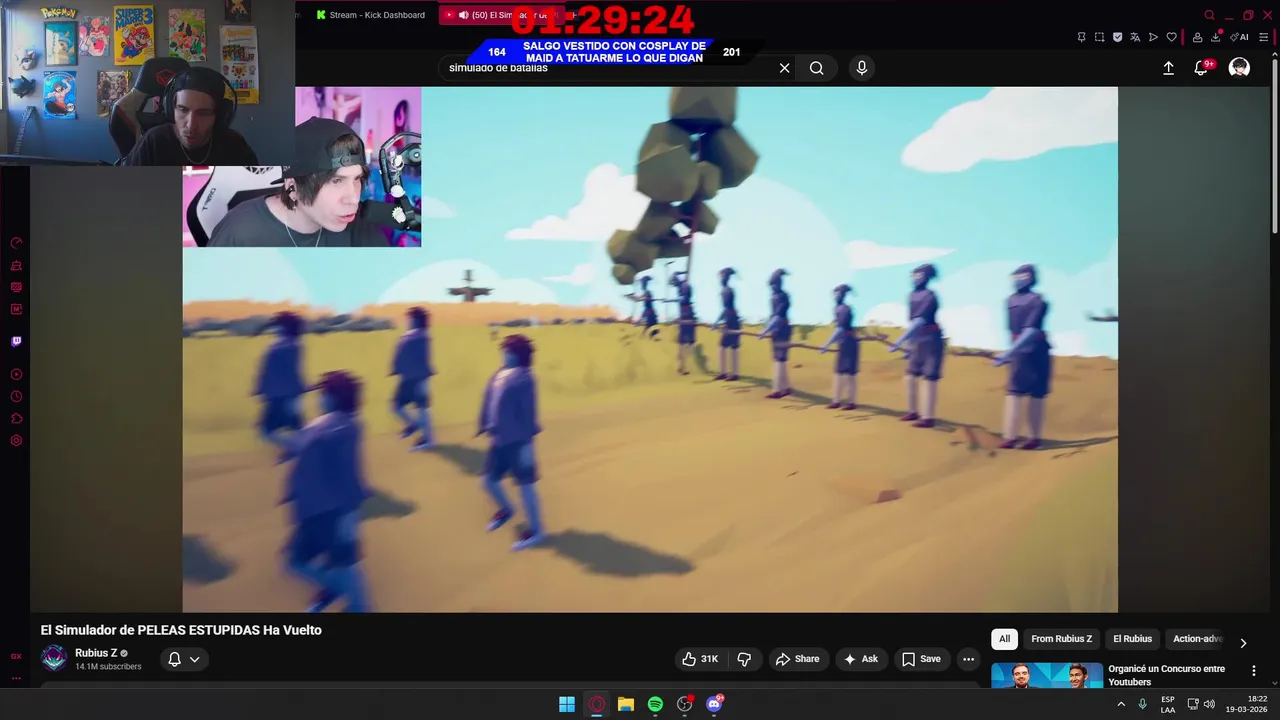Start voice search with the microphone icon
The width and height of the screenshot is (1280, 720).
pos(862,68)
